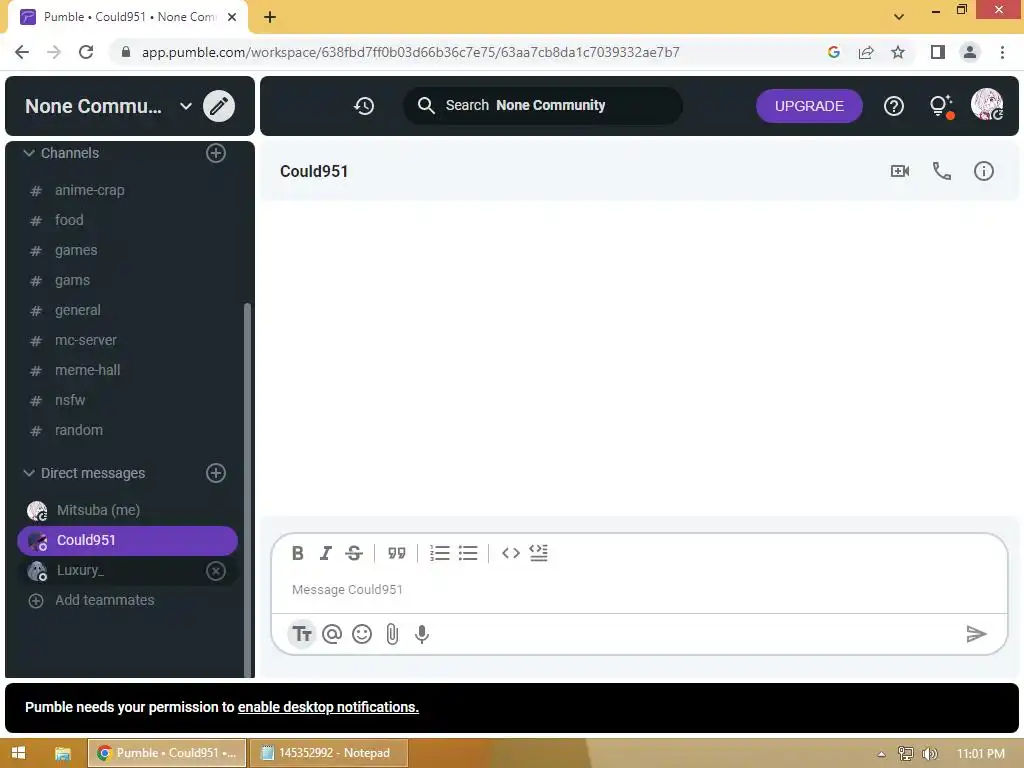Open the emoji picker
The width and height of the screenshot is (1024, 768).
362,633
